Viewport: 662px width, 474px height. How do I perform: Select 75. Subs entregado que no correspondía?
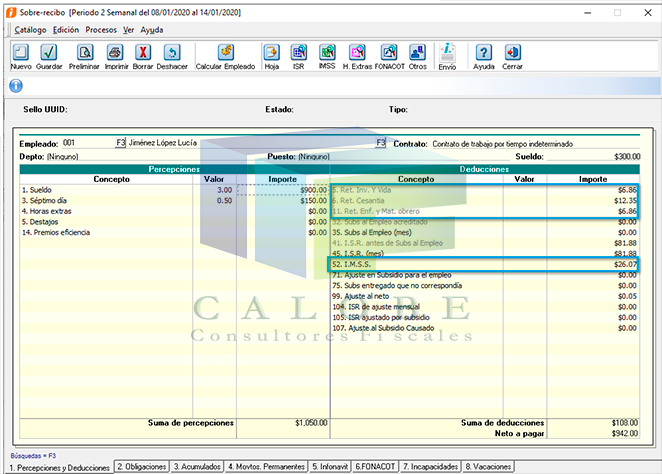[x=485, y=285]
